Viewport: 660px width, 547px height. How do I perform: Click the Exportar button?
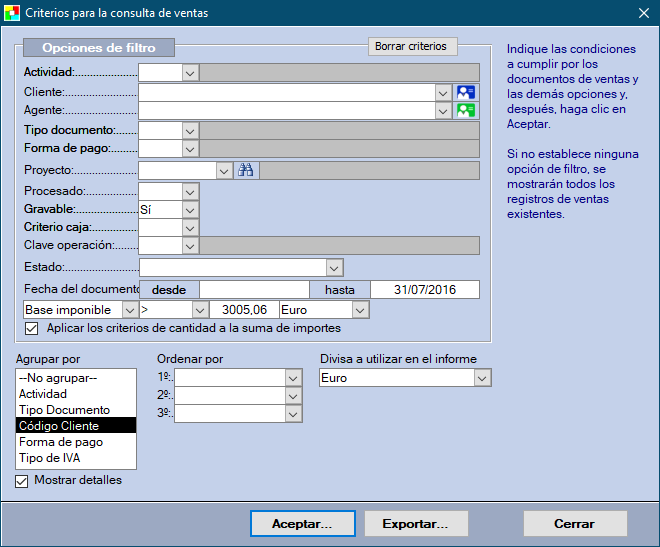pos(415,524)
